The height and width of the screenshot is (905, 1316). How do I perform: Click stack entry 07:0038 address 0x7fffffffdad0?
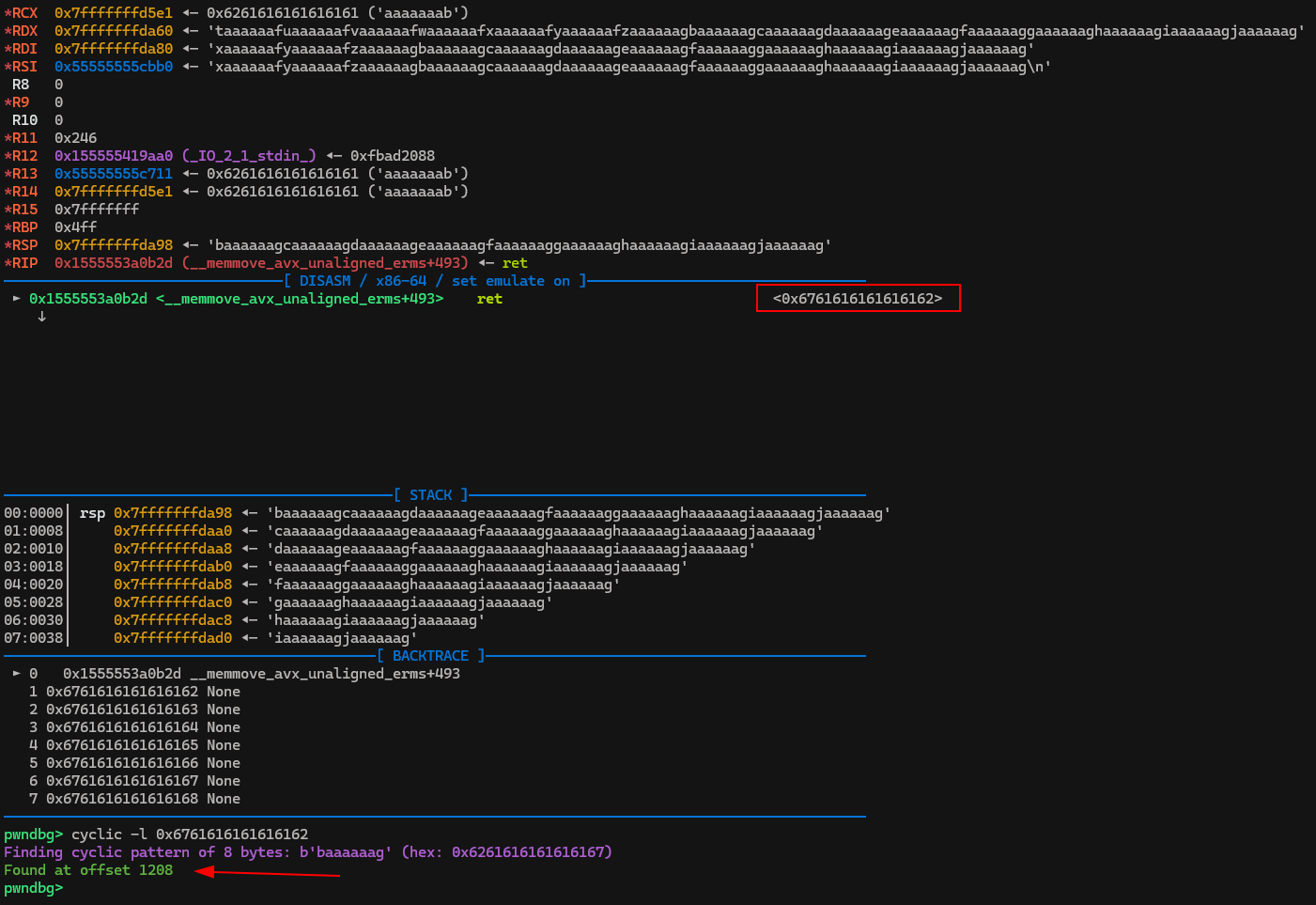tap(173, 638)
